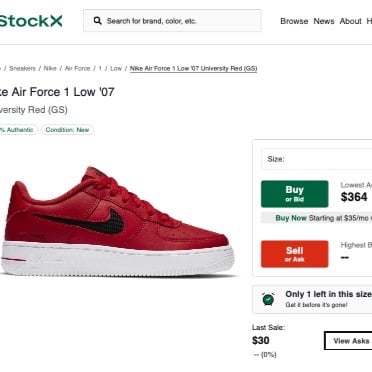Click the search magnifier icon

pyautogui.click(x=97, y=21)
